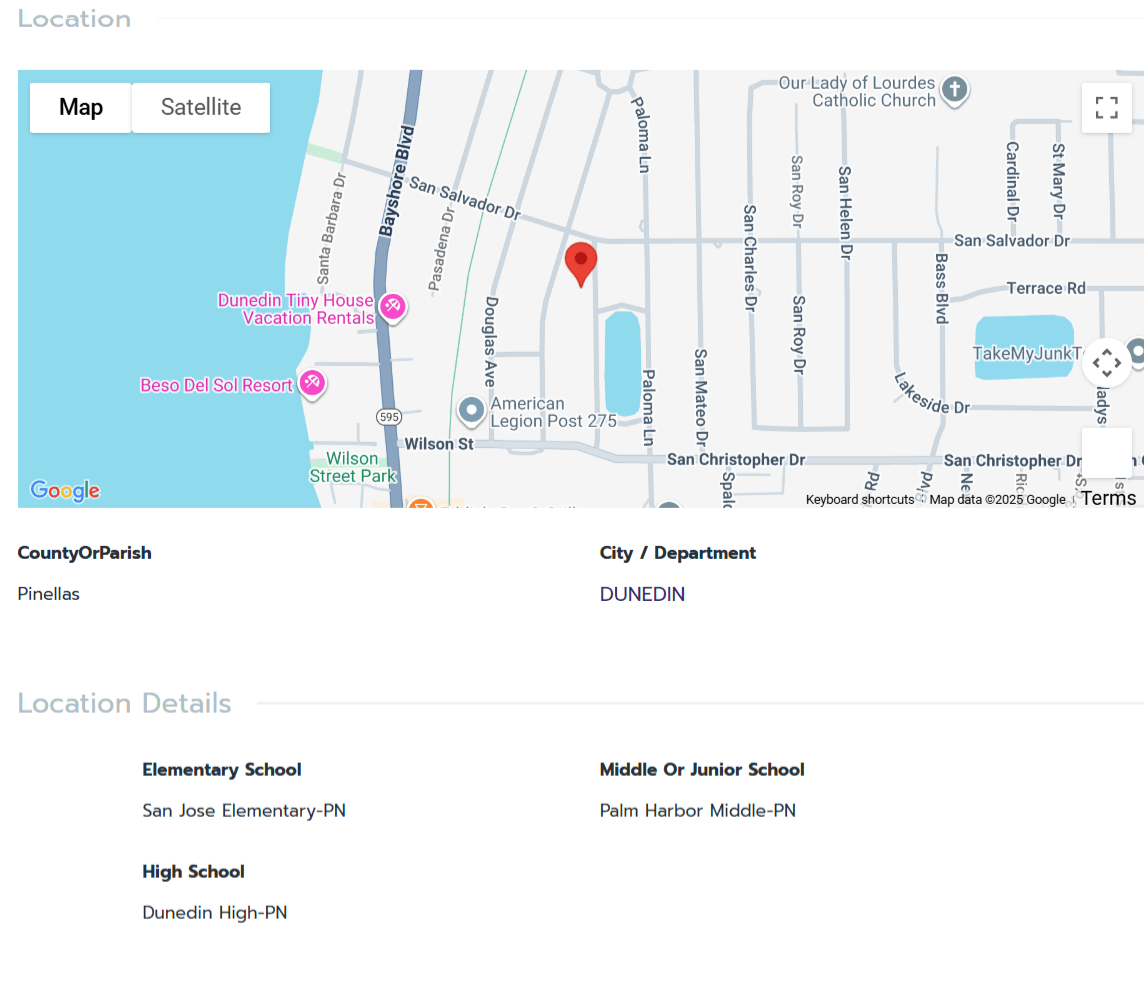Switch to Satellite view
Image resolution: width=1146 pixels, height=989 pixels.
(201, 108)
